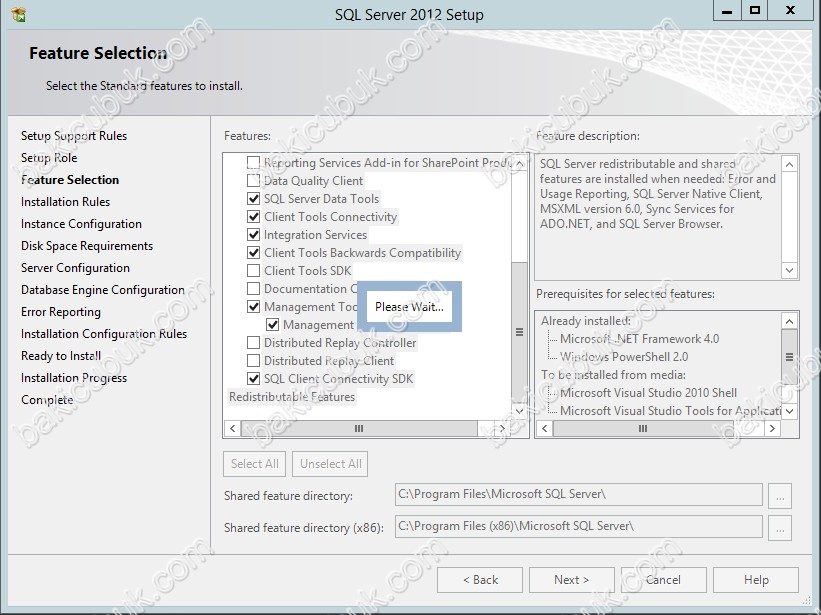Check the Data Quality Client feature

253,181
